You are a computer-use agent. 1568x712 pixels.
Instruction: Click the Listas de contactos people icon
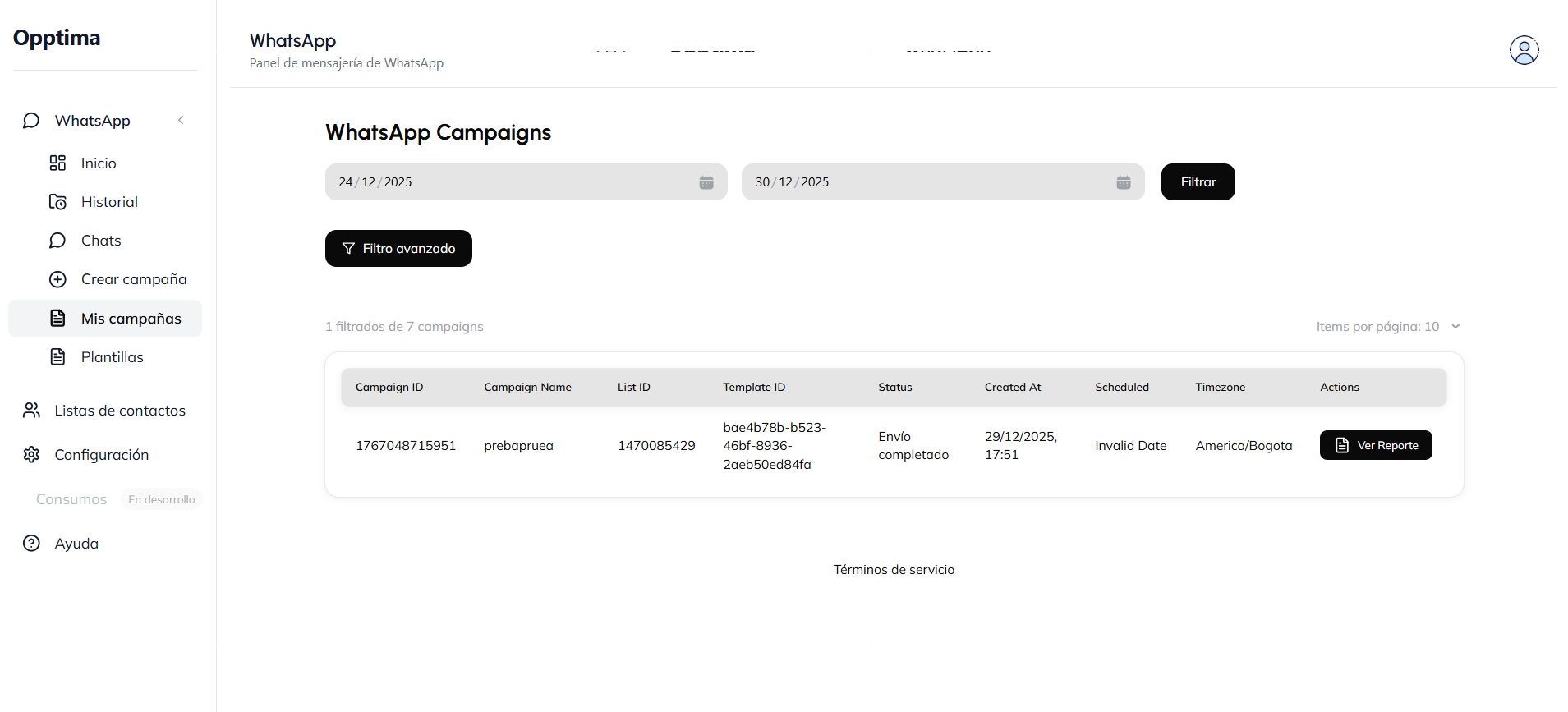pyautogui.click(x=31, y=411)
